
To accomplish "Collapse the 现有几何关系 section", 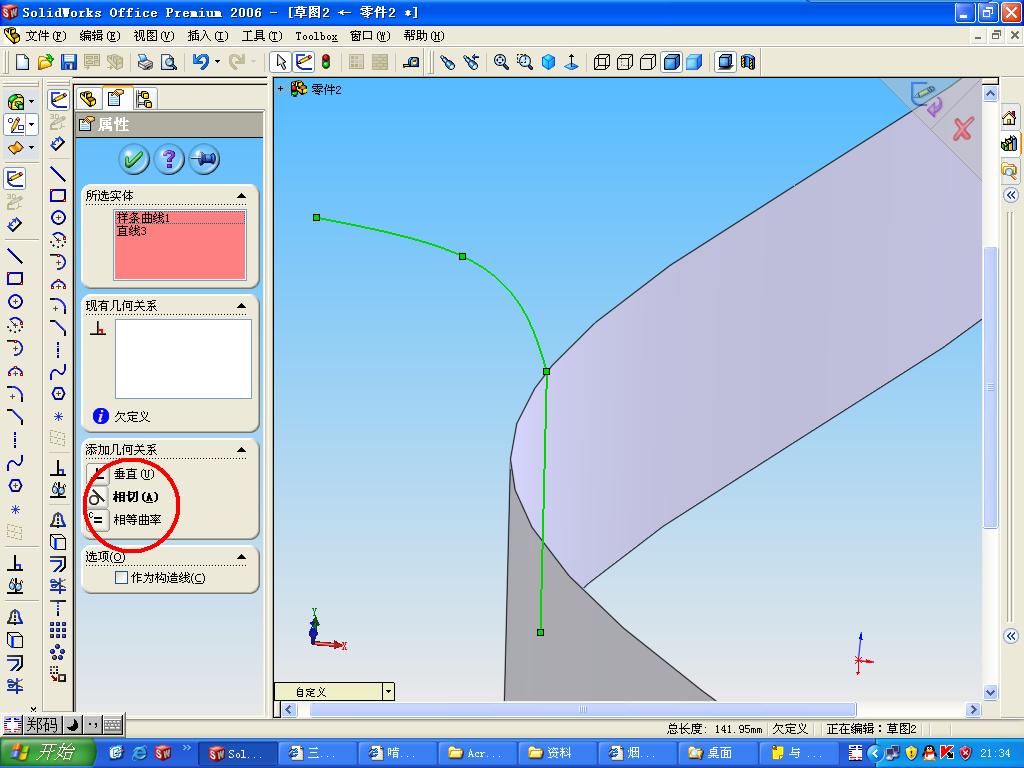I will 242,305.
